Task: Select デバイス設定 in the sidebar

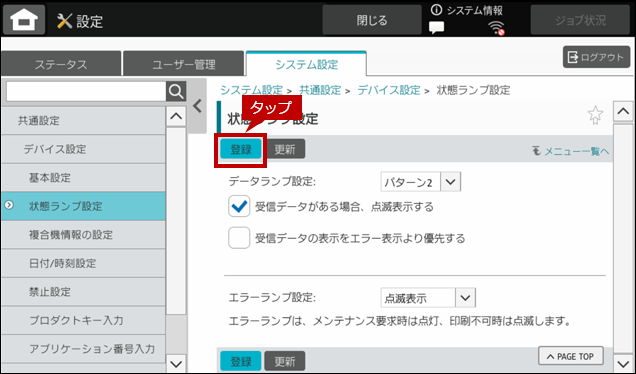Action: tap(83, 149)
